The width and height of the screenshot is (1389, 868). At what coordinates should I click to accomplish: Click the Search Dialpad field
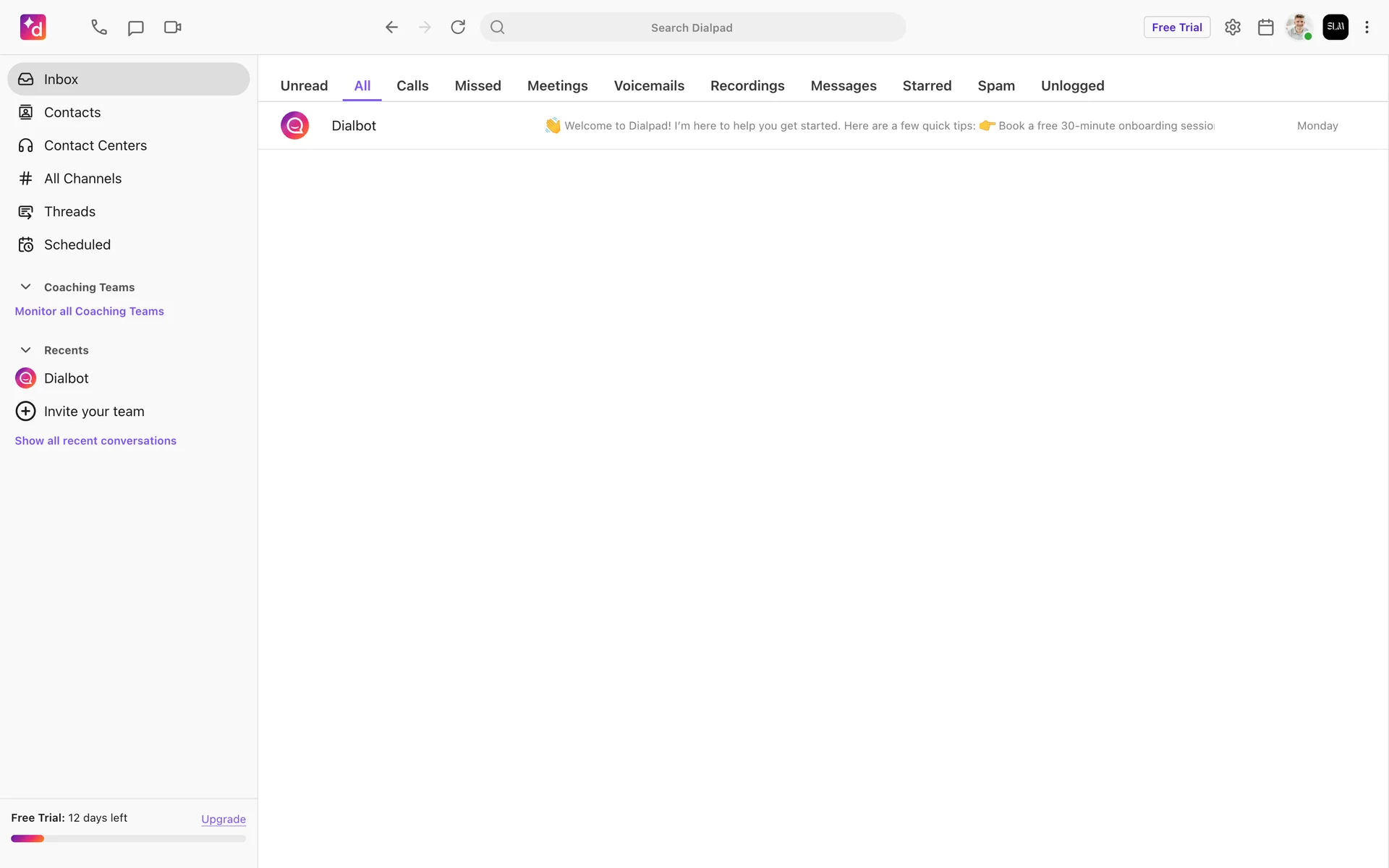tap(692, 27)
